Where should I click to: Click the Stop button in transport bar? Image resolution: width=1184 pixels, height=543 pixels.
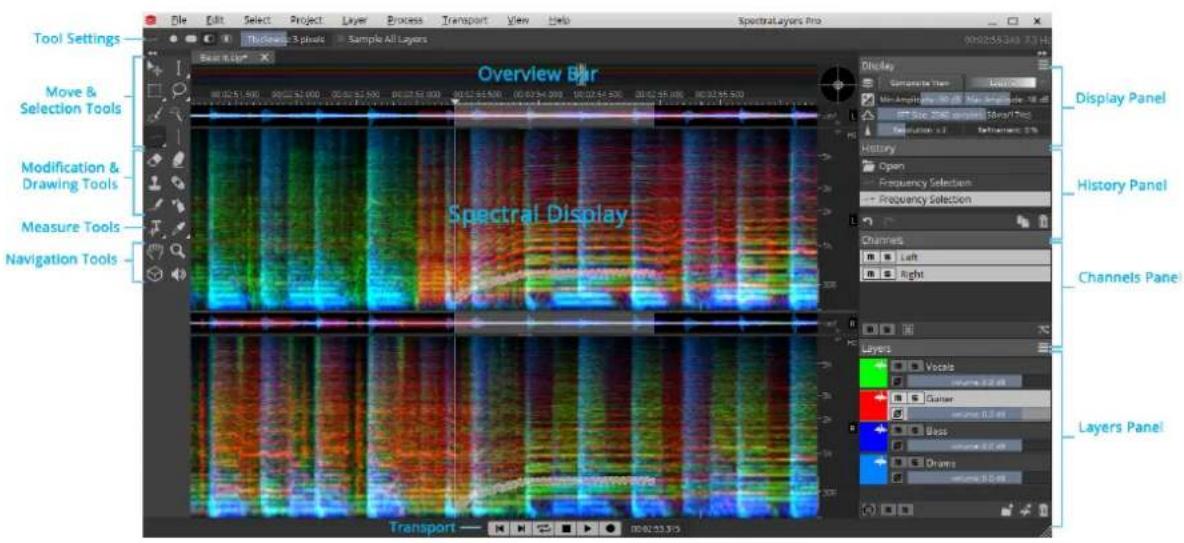(x=566, y=528)
